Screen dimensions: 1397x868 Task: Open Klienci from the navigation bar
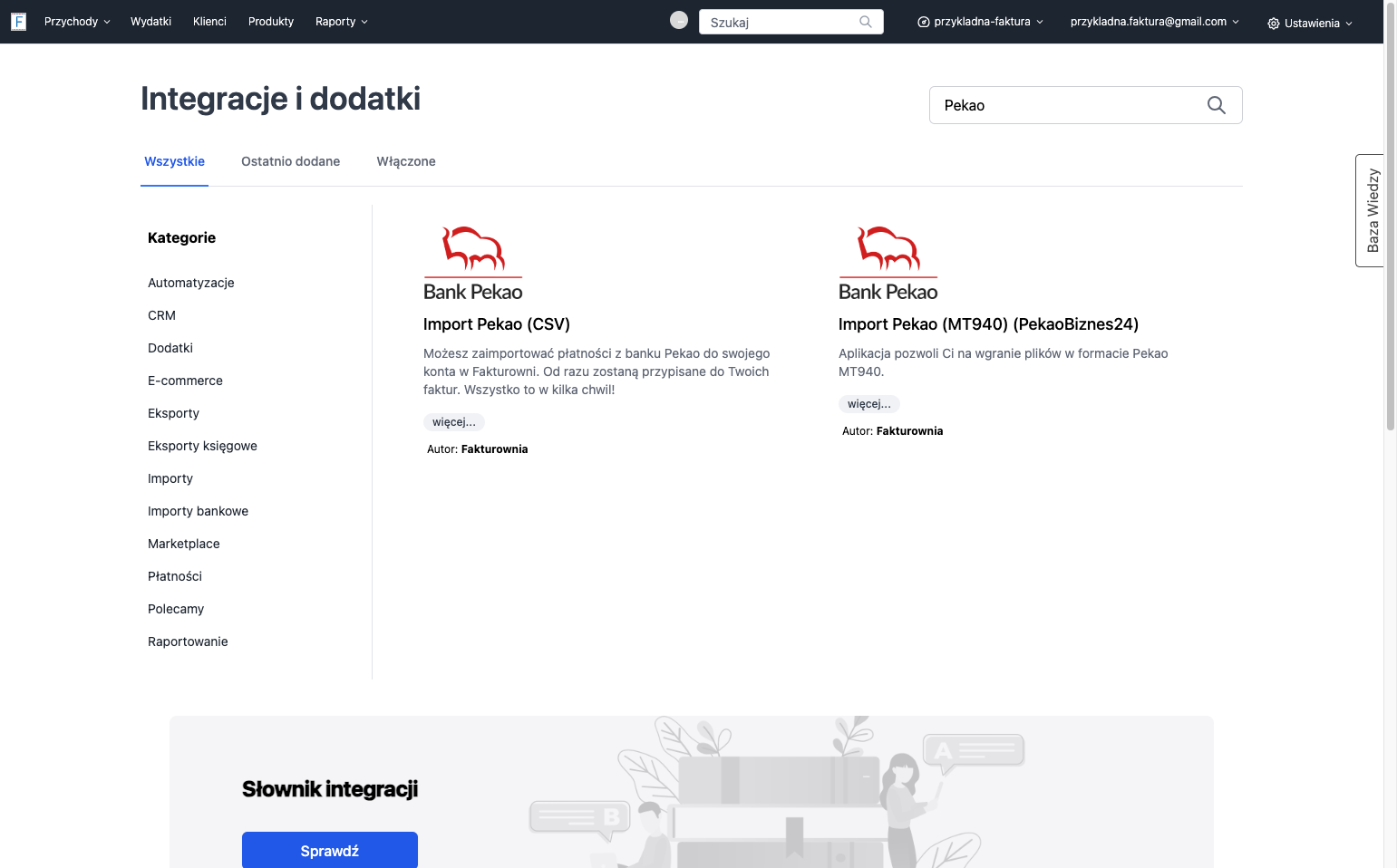[x=209, y=22]
